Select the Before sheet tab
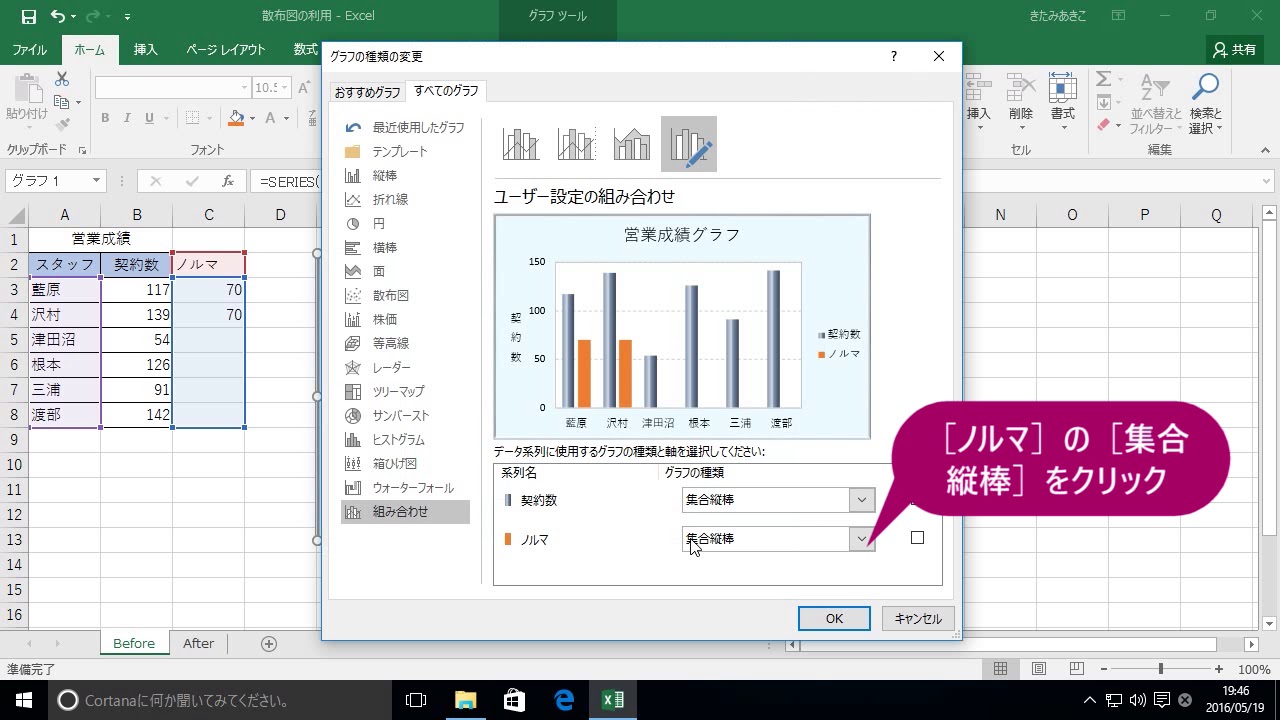Viewport: 1280px width, 720px height. click(x=134, y=644)
